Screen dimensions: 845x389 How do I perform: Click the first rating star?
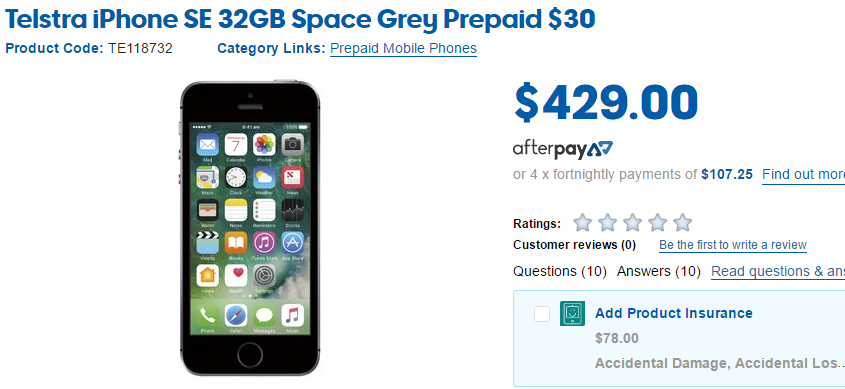click(582, 222)
